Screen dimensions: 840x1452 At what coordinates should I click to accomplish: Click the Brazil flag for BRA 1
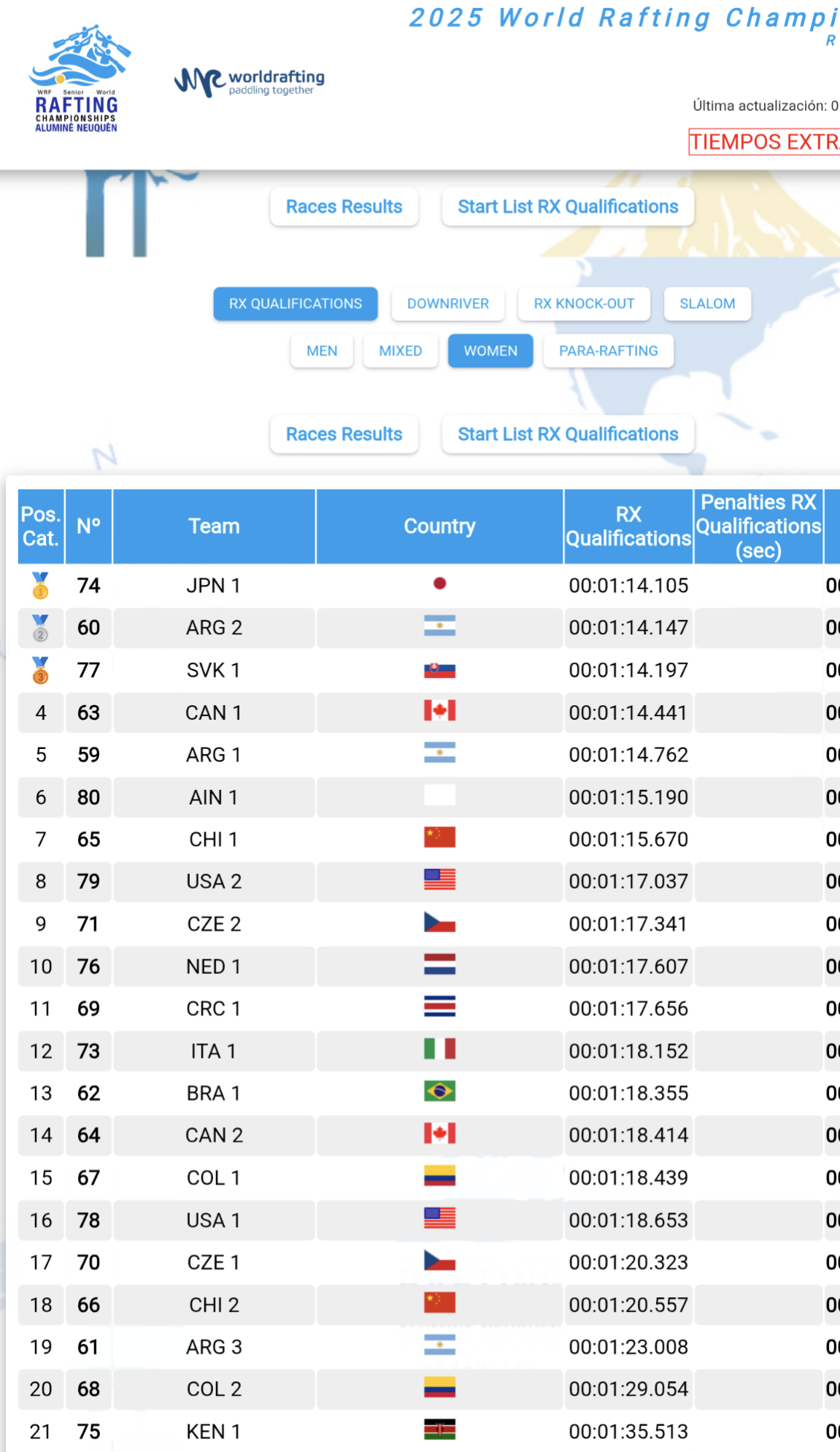coord(439,1091)
